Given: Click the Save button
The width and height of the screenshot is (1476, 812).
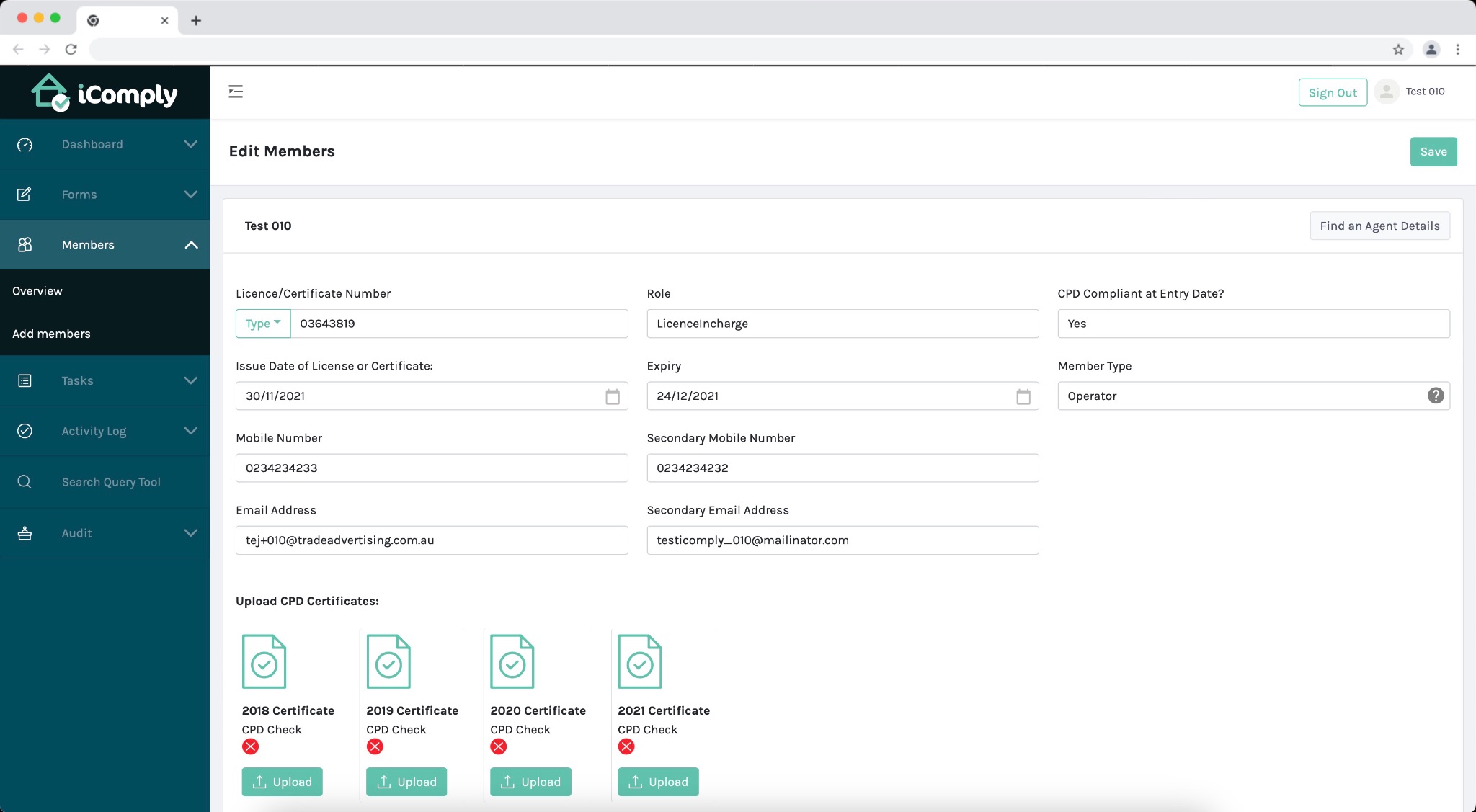Looking at the screenshot, I should pyautogui.click(x=1433, y=151).
